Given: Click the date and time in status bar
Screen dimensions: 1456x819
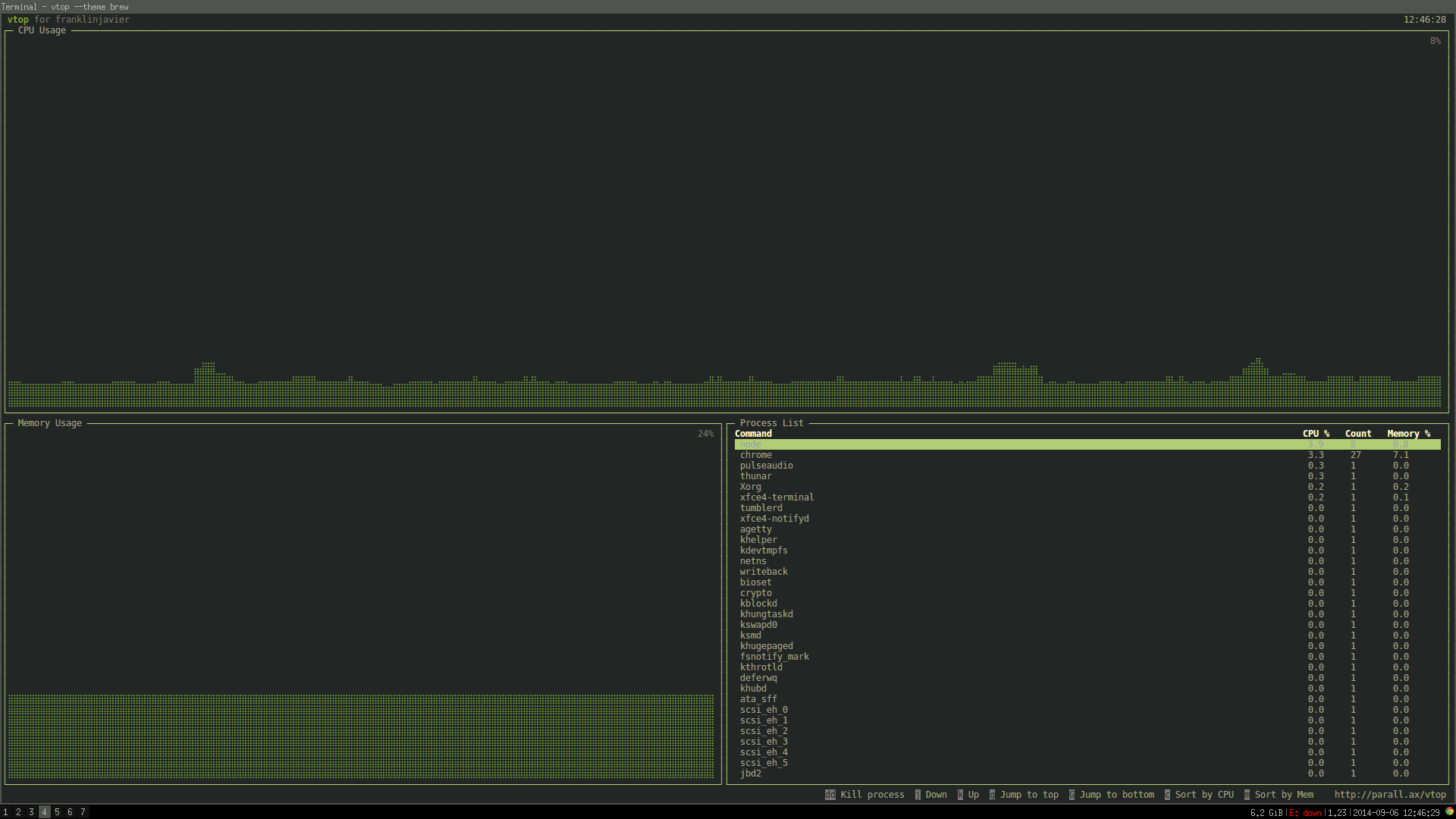Looking at the screenshot, I should point(1395,812).
